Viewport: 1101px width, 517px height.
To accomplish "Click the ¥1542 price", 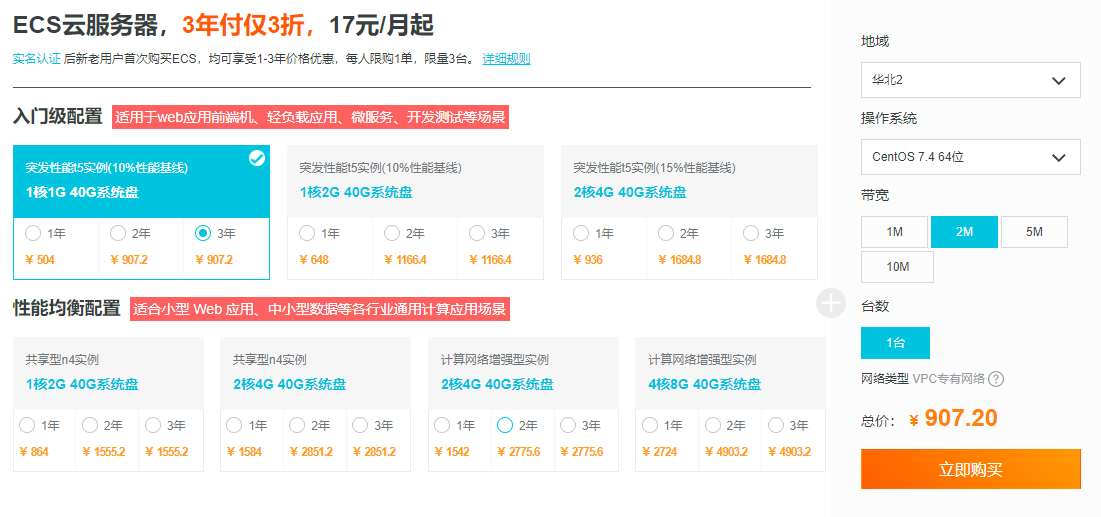I will tap(453, 452).
